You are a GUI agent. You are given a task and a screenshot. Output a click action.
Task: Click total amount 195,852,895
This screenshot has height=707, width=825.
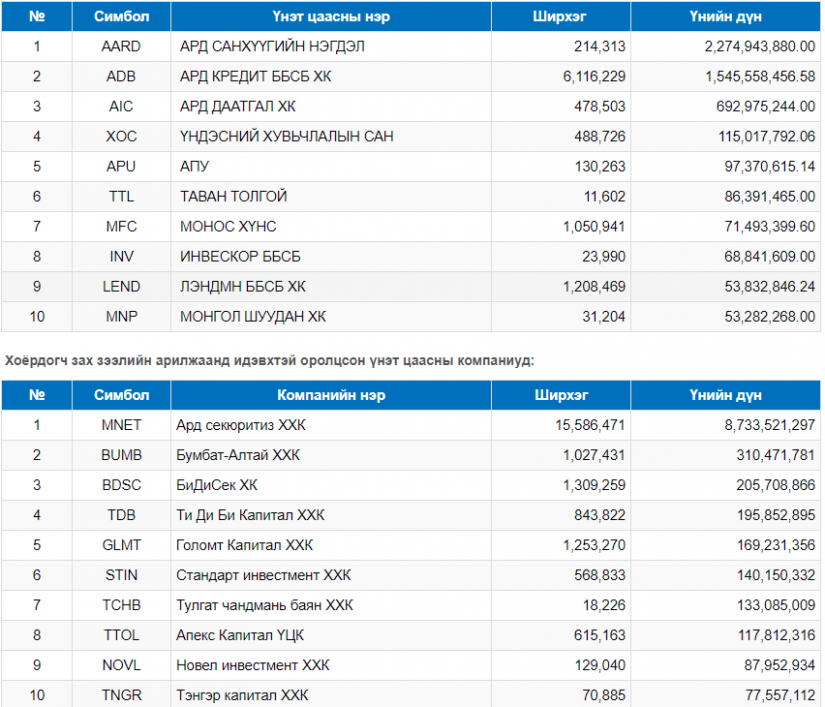[776, 514]
